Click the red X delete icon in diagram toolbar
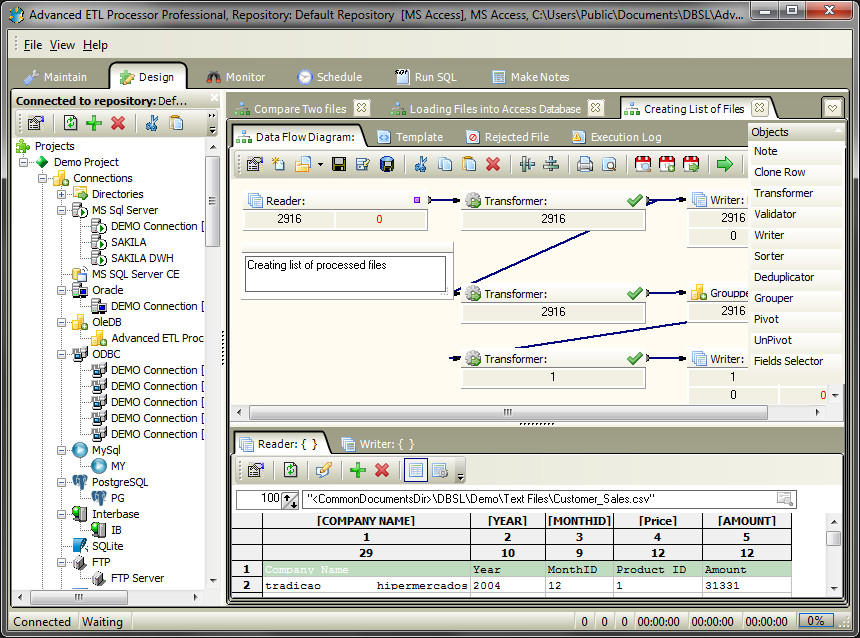This screenshot has height=638, width=860. [493, 164]
